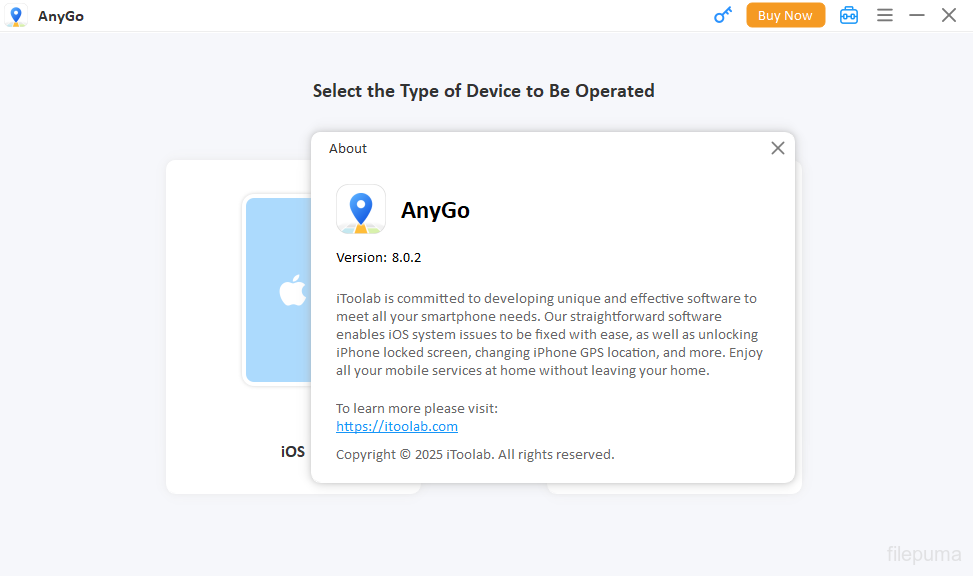
Task: Open the hamburger menu
Action: click(x=885, y=15)
